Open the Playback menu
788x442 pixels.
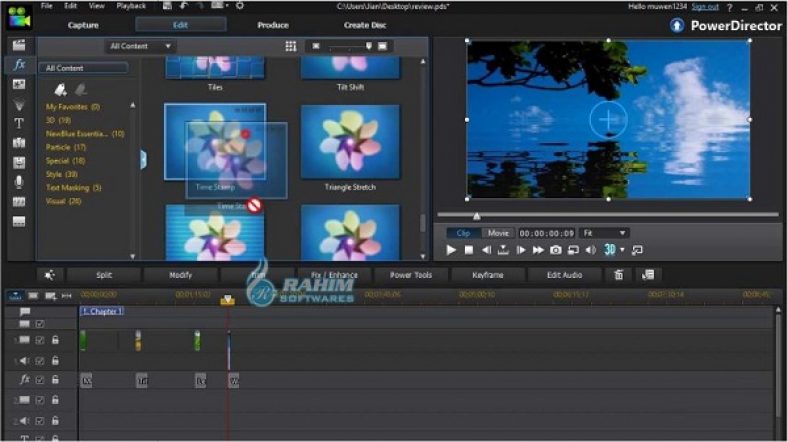131,6
